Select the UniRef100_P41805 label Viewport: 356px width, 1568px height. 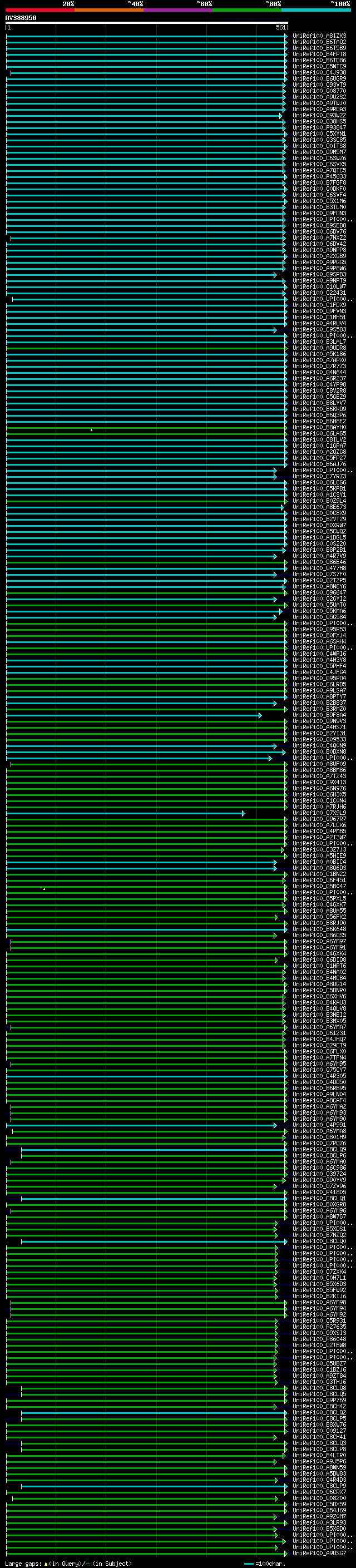coord(319,1192)
